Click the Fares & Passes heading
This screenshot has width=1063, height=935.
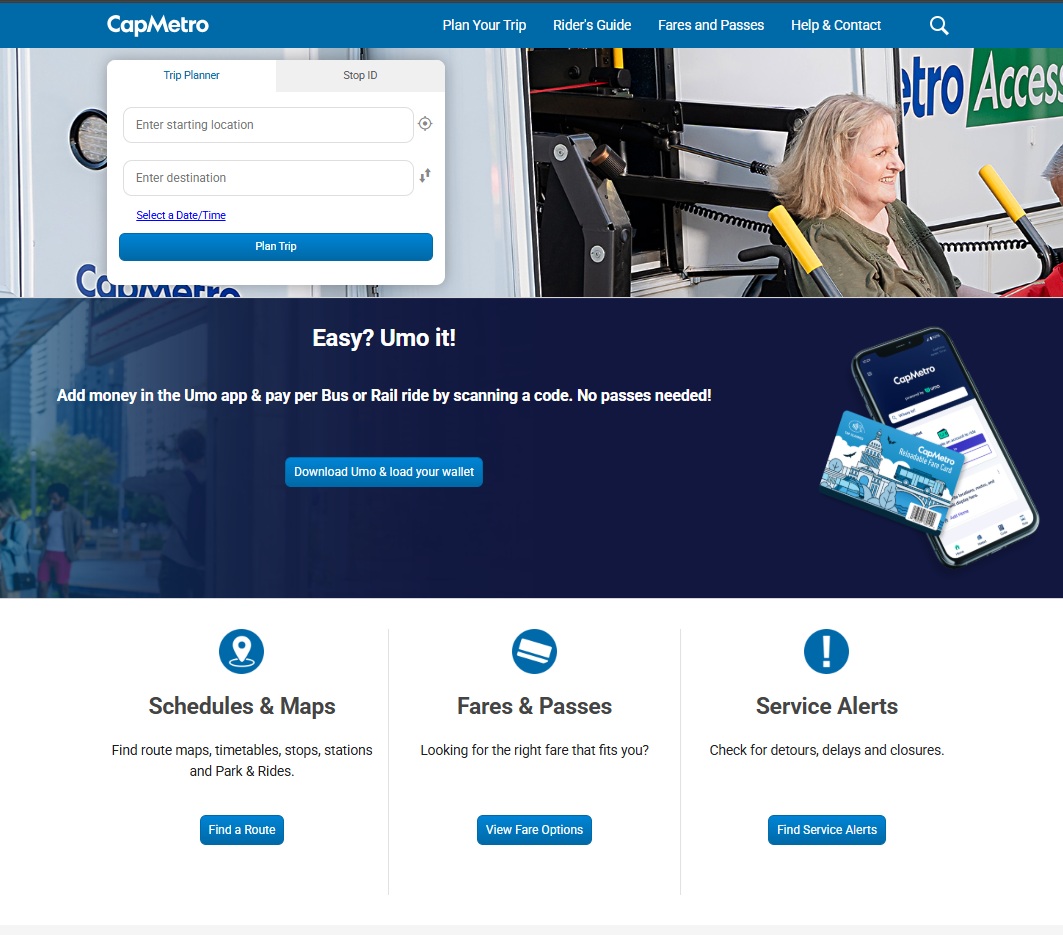point(534,706)
